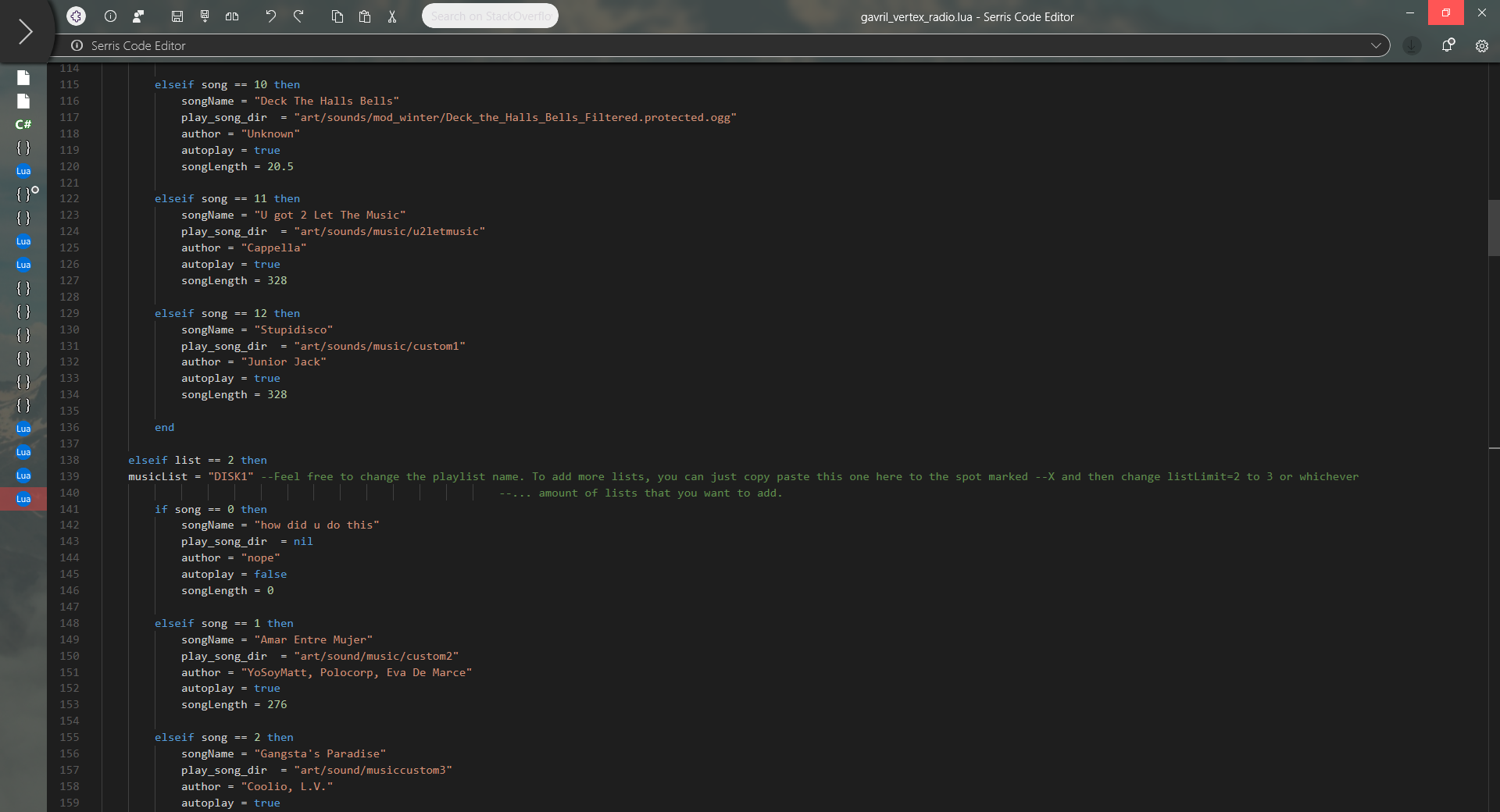Screen dimensions: 1500x812
Task: Cut selection using the scissors icon
Action: click(x=392, y=16)
